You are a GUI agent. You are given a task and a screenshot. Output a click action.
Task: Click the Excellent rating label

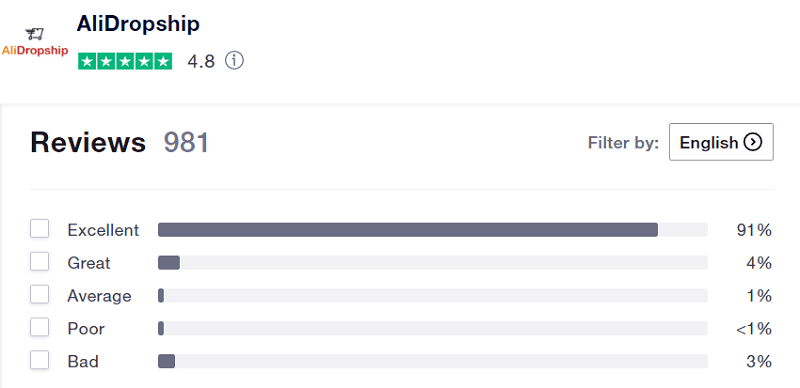point(103,230)
